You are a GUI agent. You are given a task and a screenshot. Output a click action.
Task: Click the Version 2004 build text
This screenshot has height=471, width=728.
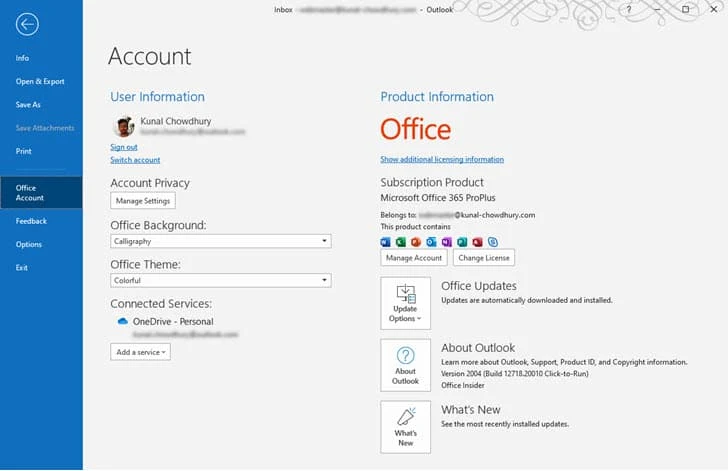[x=515, y=373]
